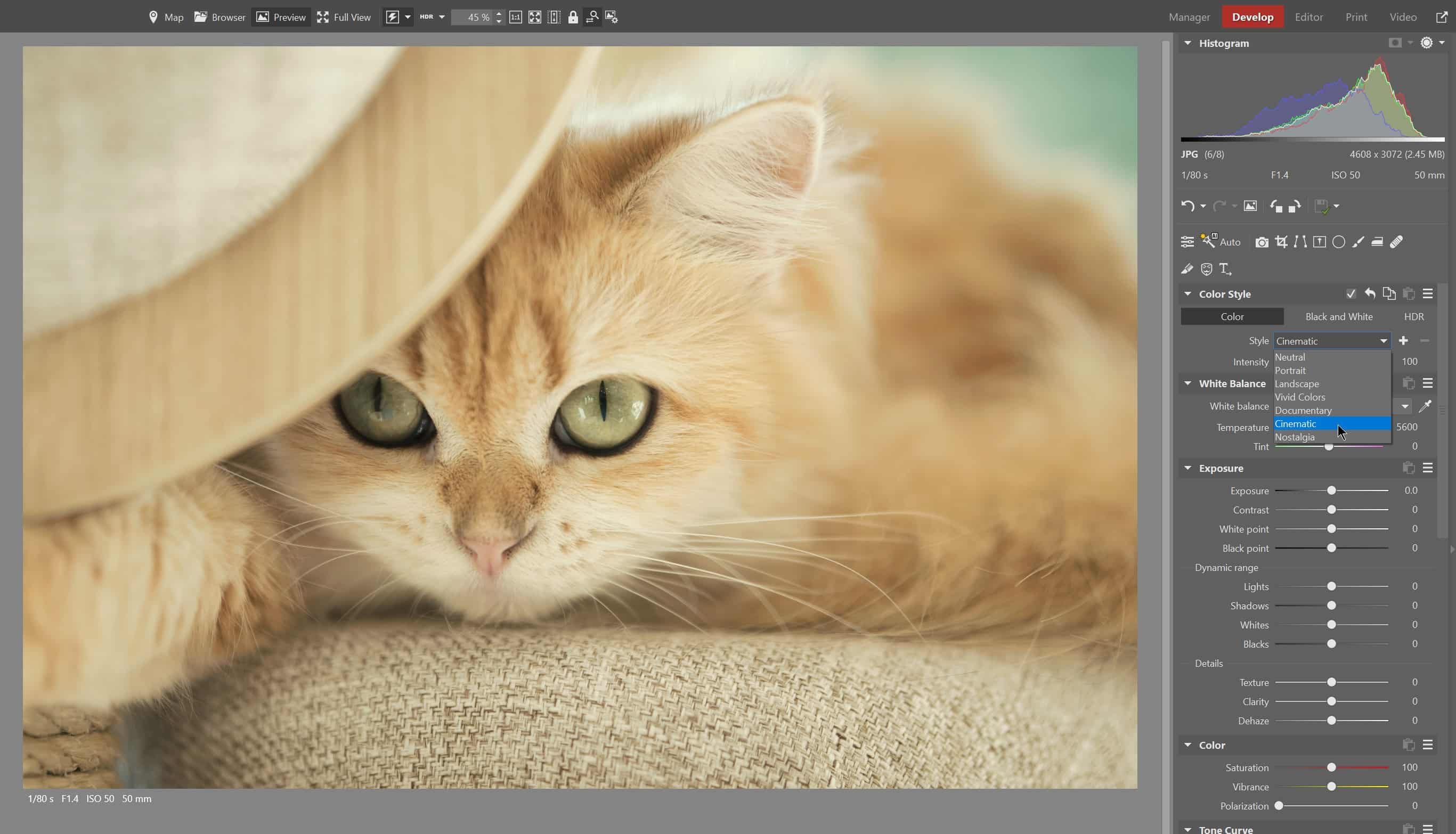Image resolution: width=1456 pixels, height=834 pixels.
Task: Pick white balance with the eyedropper icon
Action: pos(1426,405)
